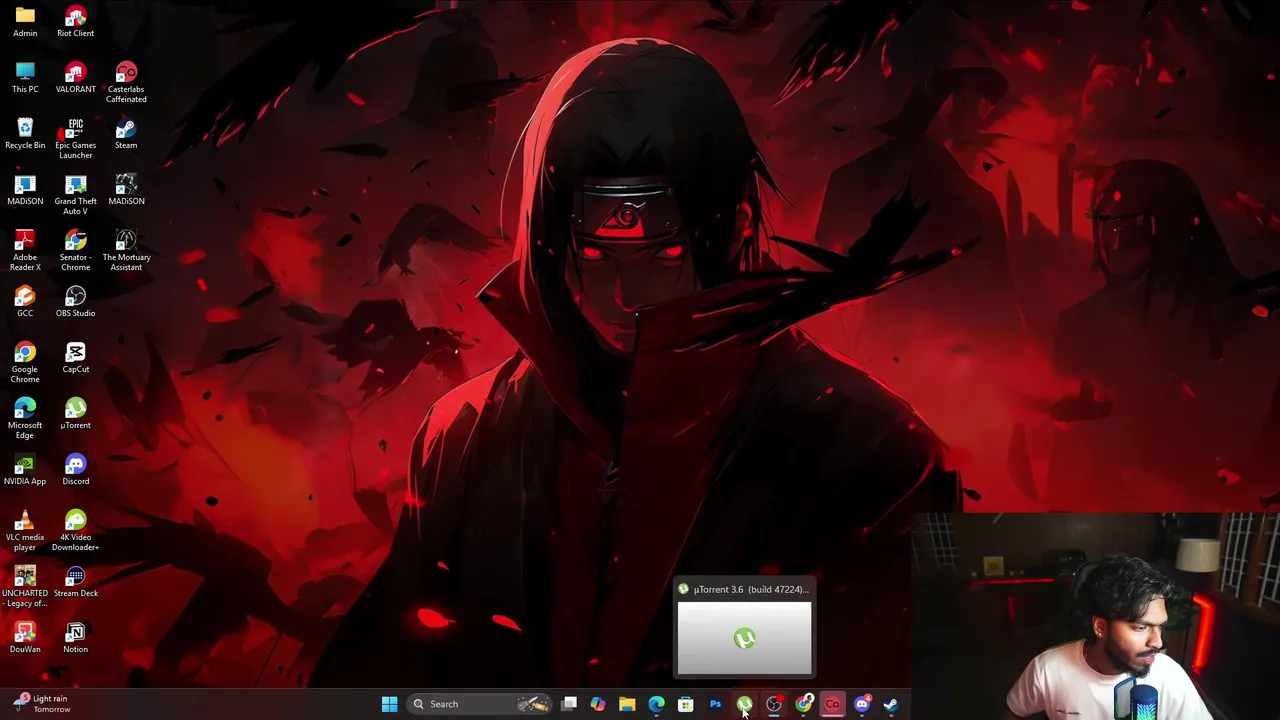Click the µTorrent taskbar icon
The height and width of the screenshot is (720, 1280).
[744, 704]
